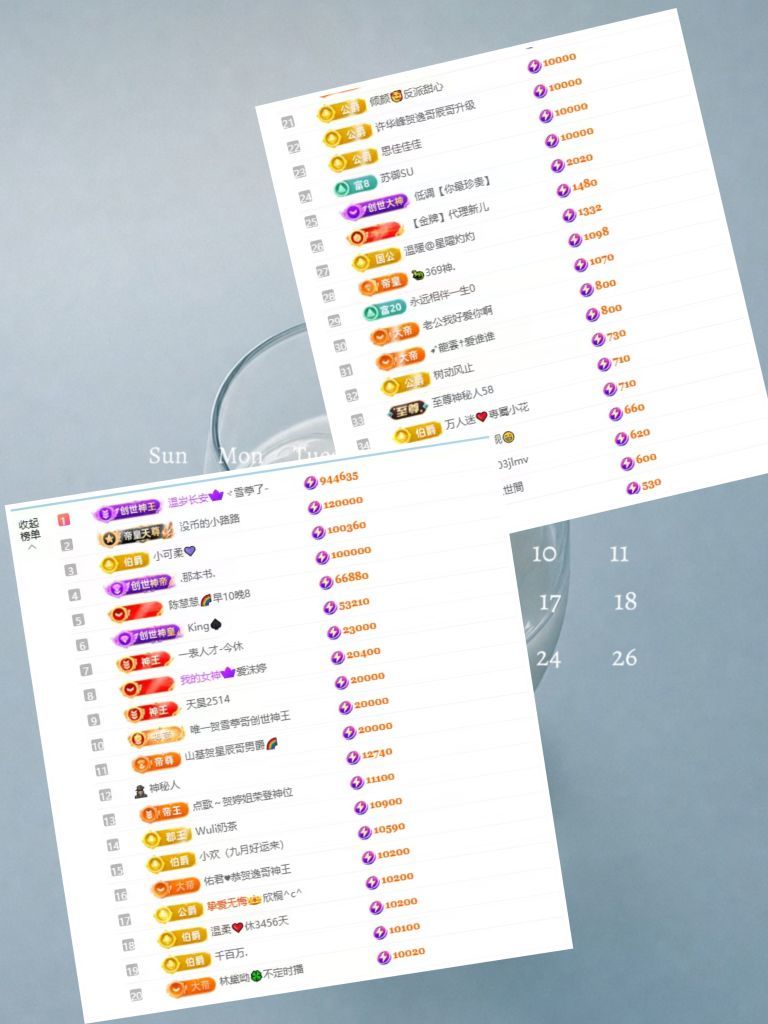The image size is (768, 1024).
Task: Click 伯爵 badge beside 小欢(九月好运来)
Action: pyautogui.click(x=171, y=863)
